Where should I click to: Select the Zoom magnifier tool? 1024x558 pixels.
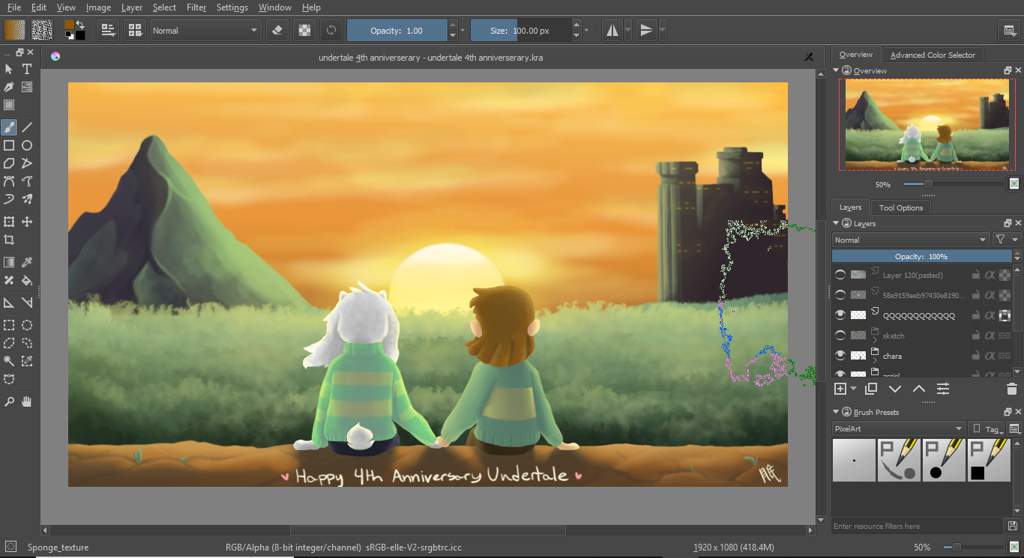point(9,402)
